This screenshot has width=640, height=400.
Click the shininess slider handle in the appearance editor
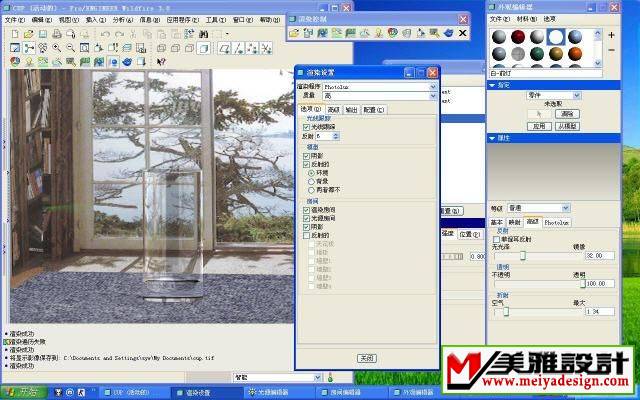point(522,256)
